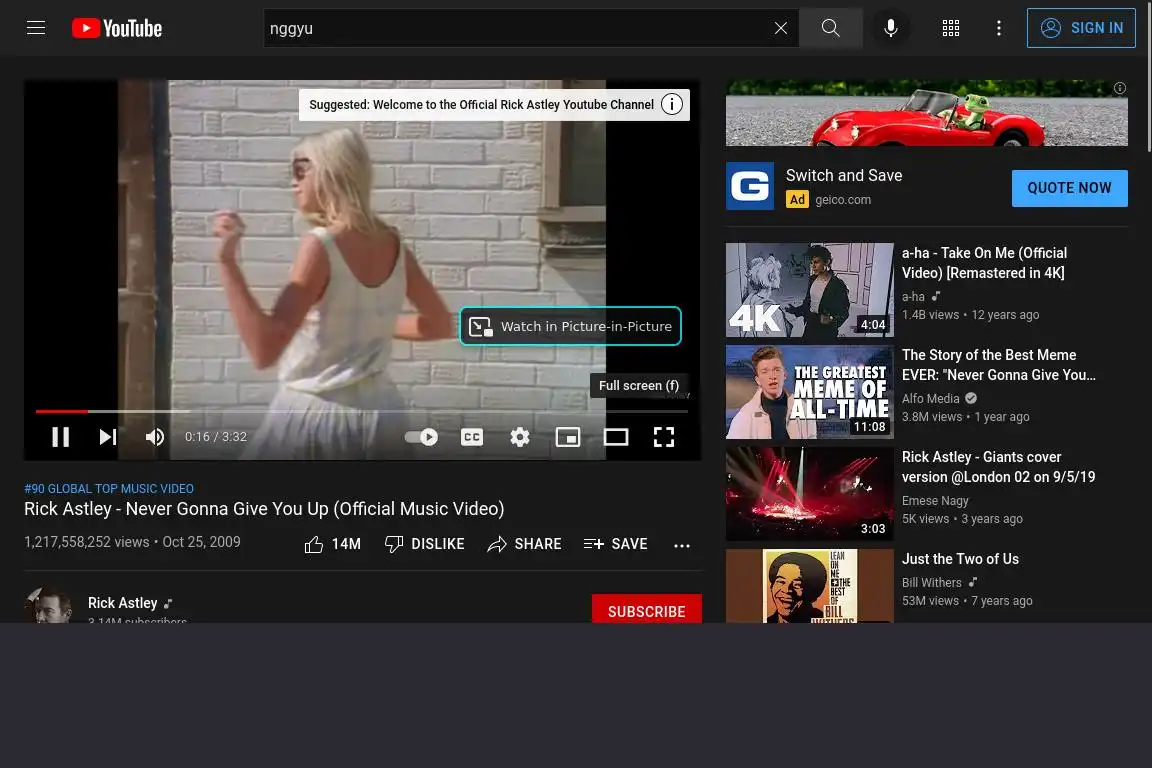Click the SHARE button
The width and height of the screenshot is (1152, 768).
tap(525, 544)
